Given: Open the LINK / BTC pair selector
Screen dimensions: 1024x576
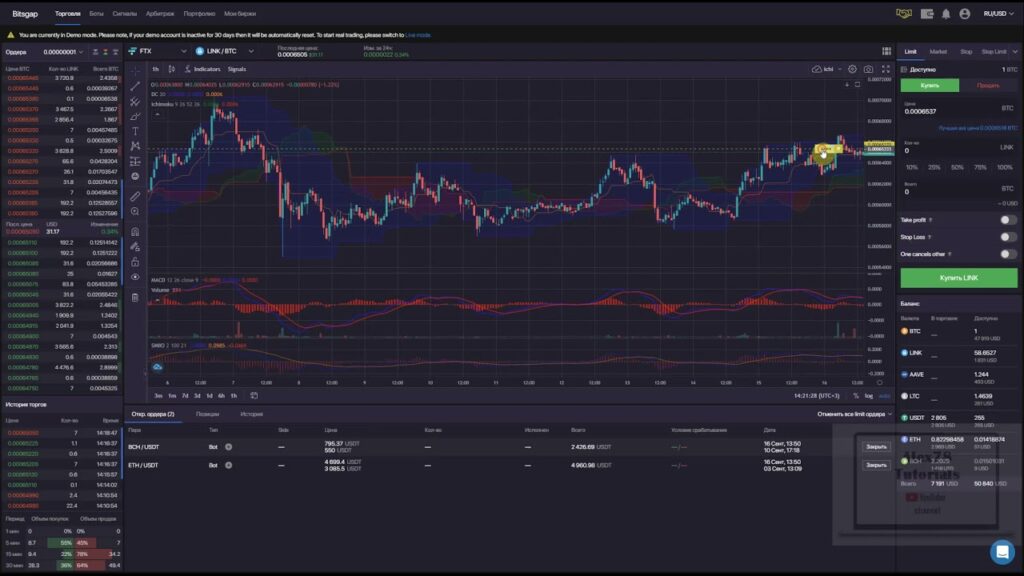Looking at the screenshot, I should tap(225, 50).
